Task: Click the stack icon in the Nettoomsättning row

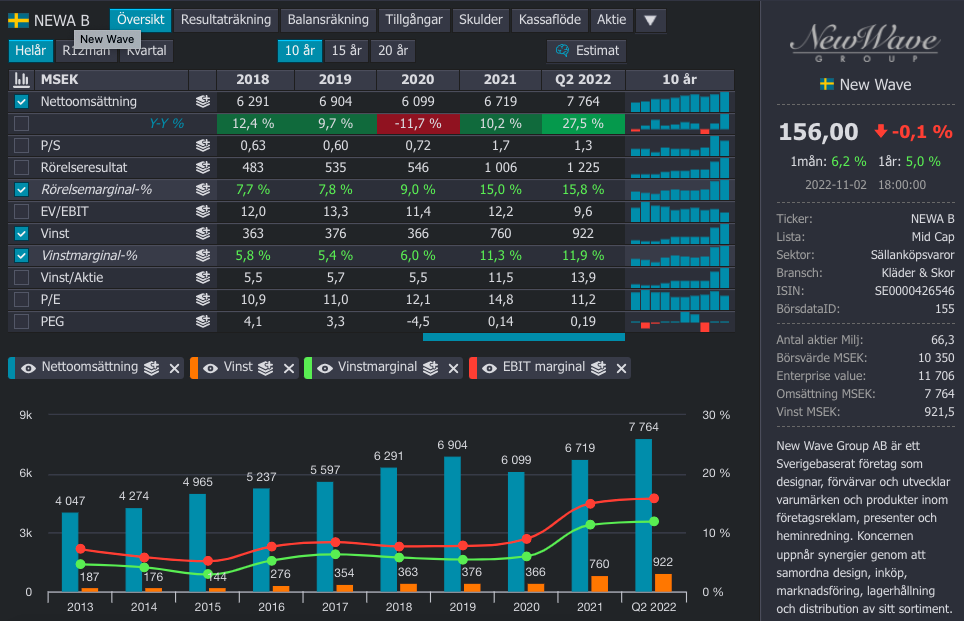Action: 203,102
